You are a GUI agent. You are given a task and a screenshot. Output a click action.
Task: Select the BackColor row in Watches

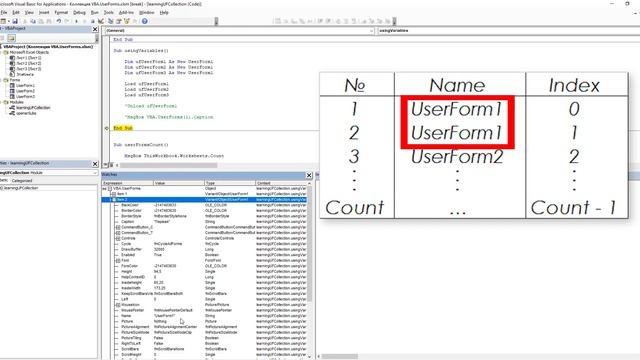[204, 205]
